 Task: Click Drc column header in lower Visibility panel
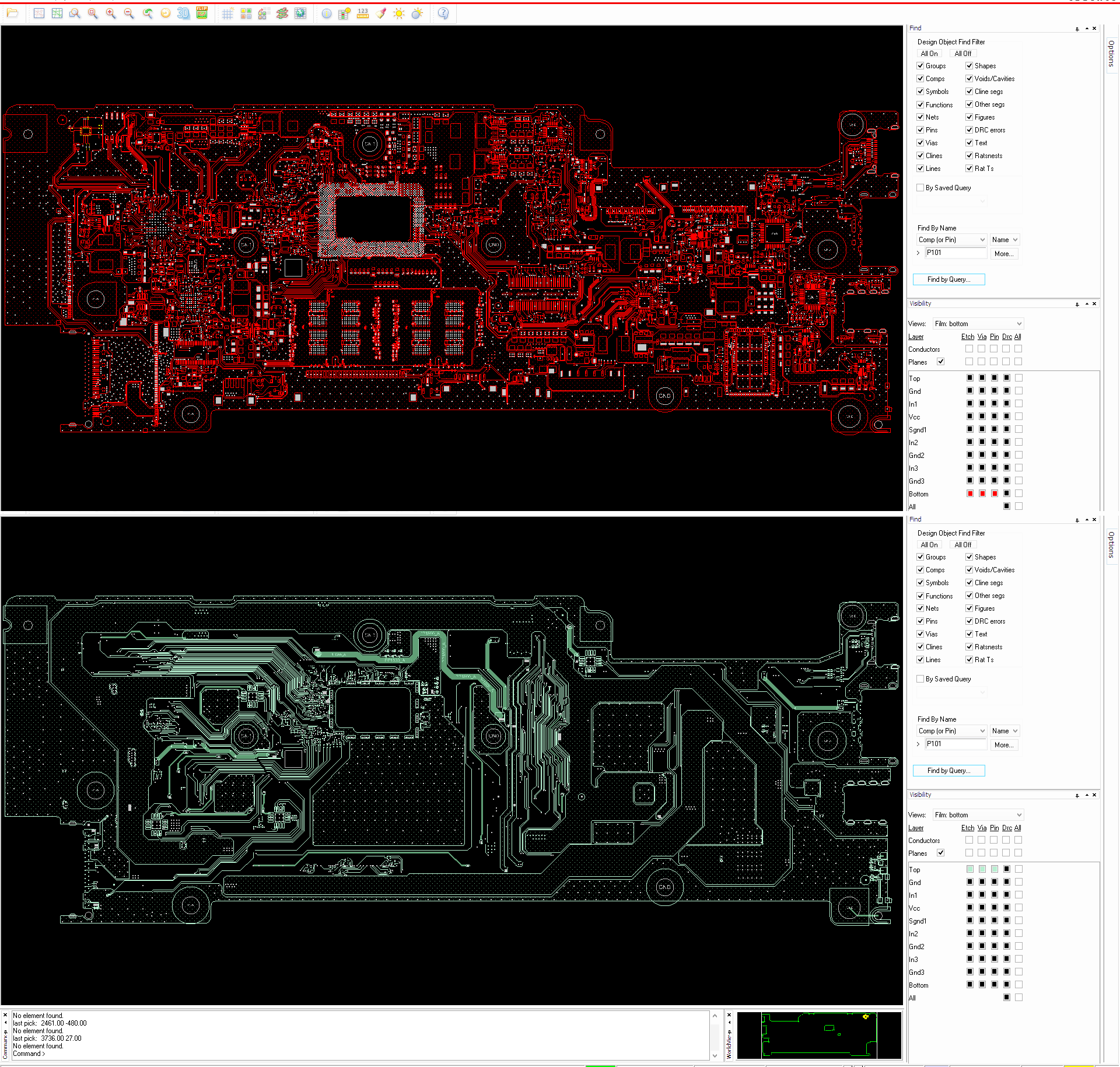tap(1007, 828)
